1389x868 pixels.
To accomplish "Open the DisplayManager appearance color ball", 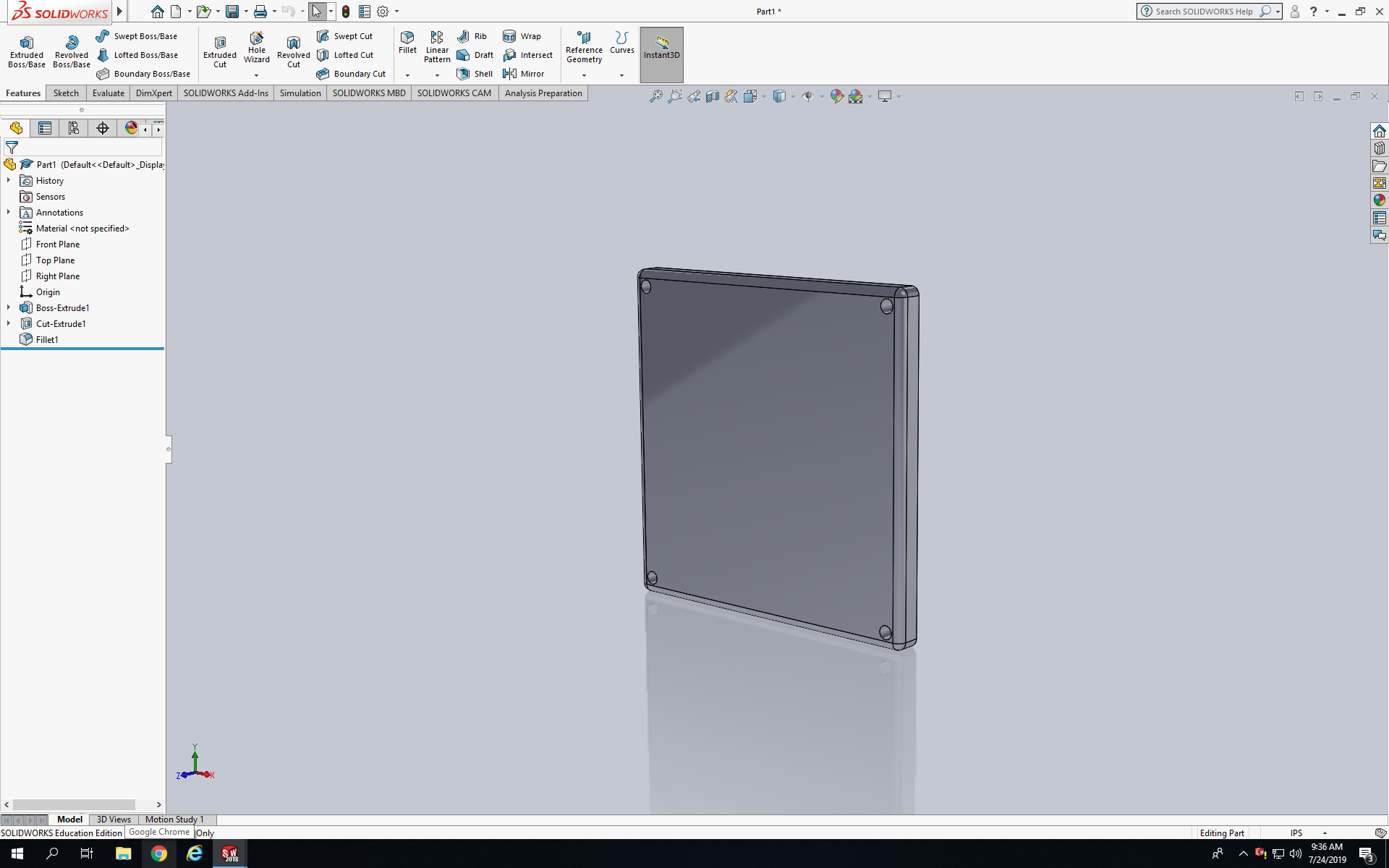I will point(131,128).
